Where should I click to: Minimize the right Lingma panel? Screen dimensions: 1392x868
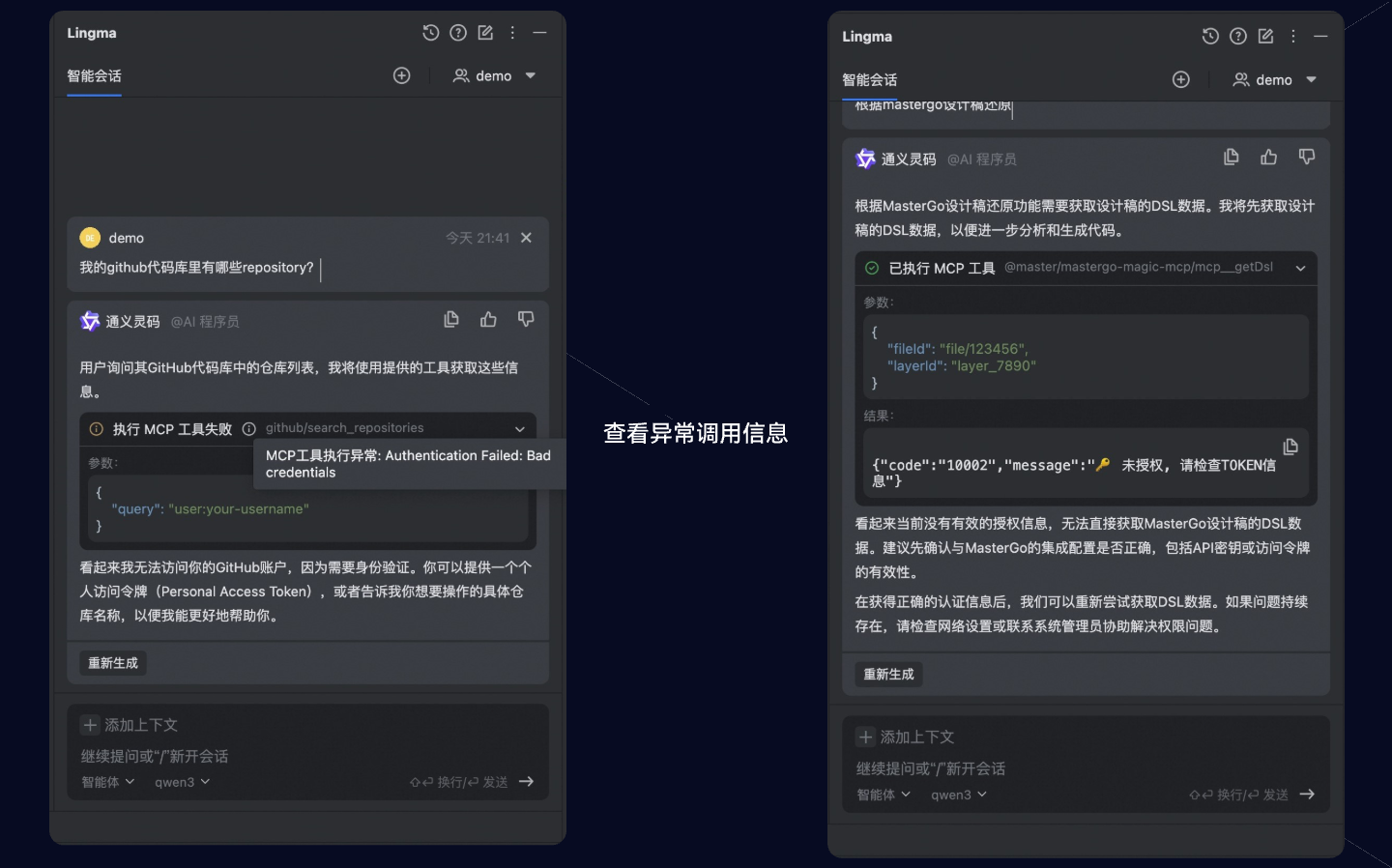(1320, 37)
